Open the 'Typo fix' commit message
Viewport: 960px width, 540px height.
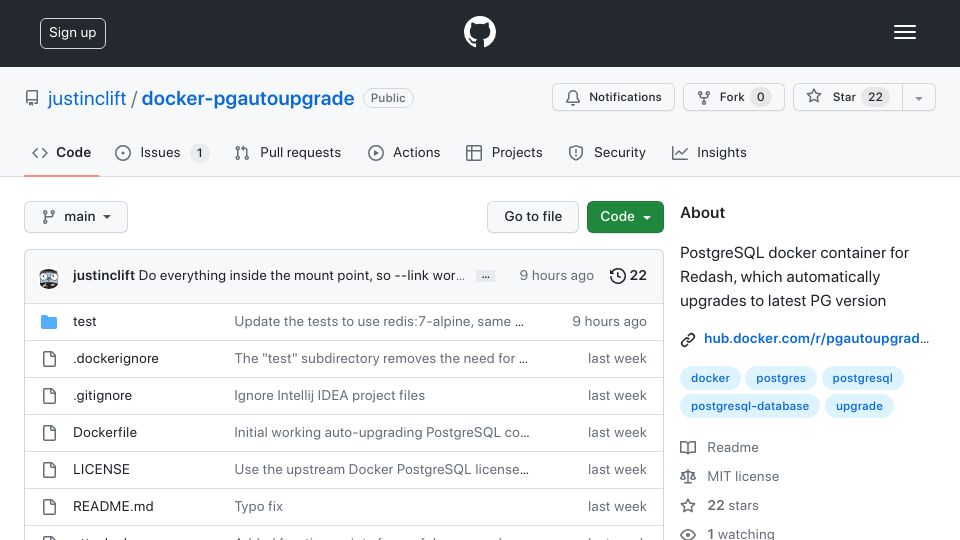(258, 506)
